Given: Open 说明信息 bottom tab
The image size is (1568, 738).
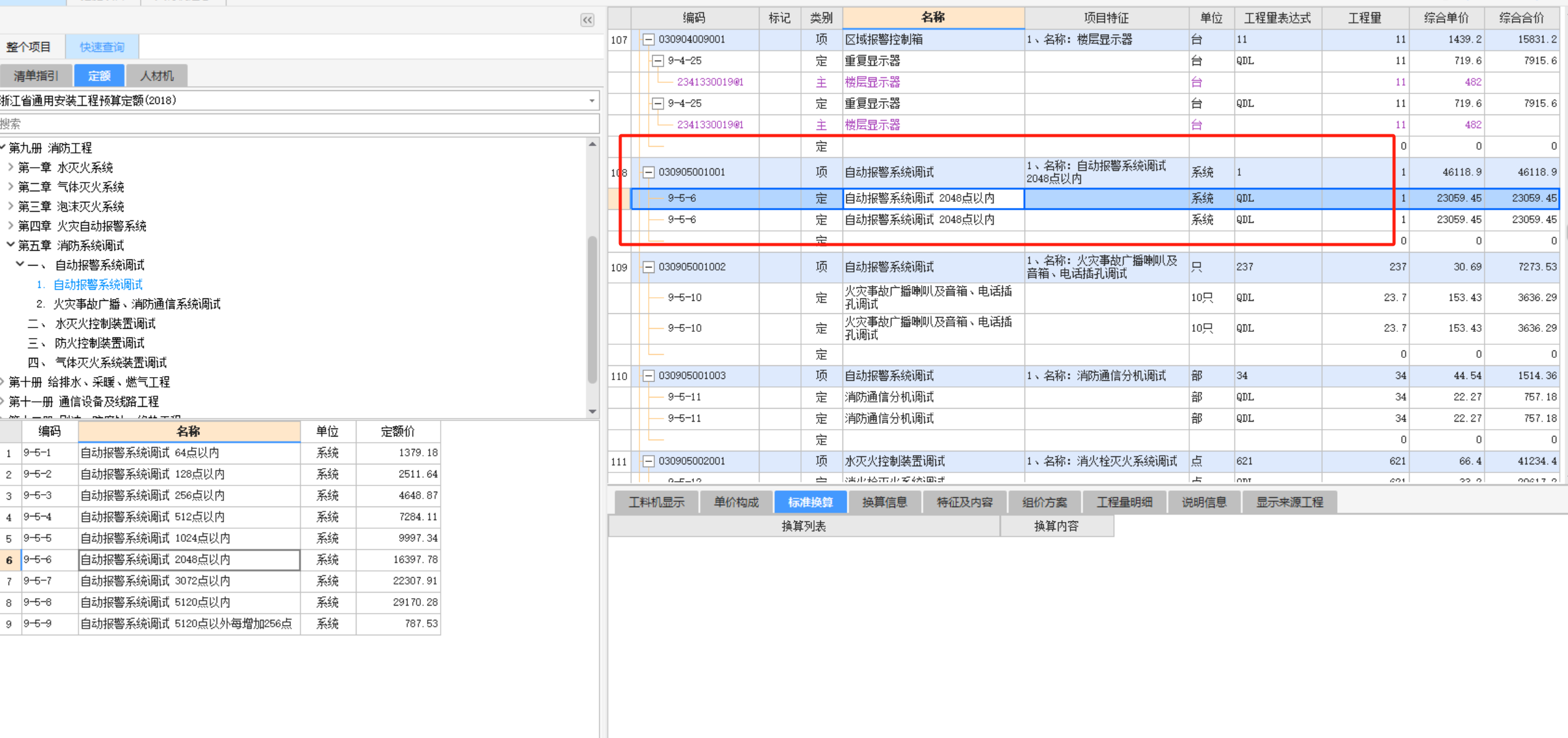Looking at the screenshot, I should click(1204, 502).
